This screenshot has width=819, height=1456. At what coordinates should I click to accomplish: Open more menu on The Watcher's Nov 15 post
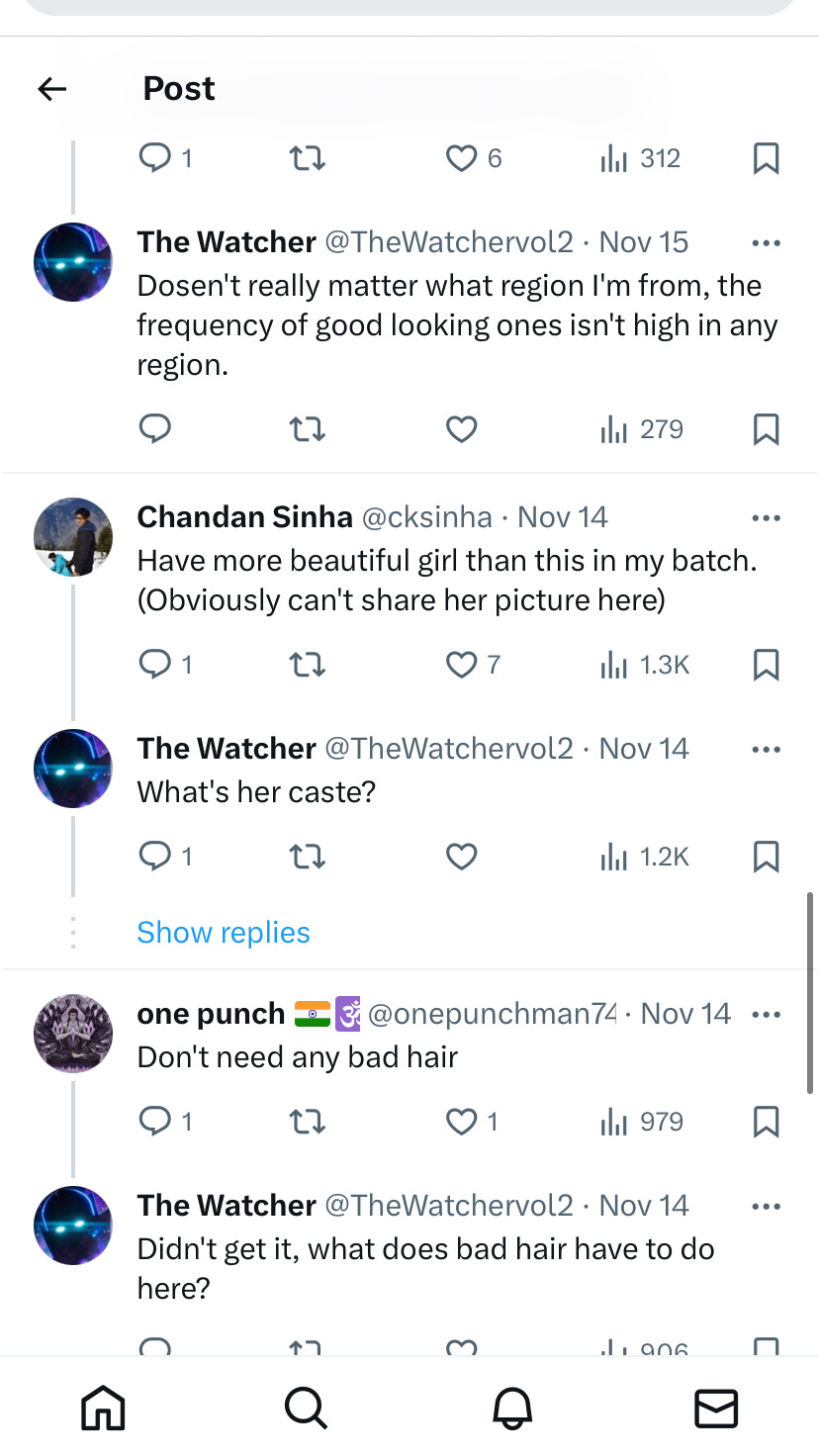[x=766, y=243]
